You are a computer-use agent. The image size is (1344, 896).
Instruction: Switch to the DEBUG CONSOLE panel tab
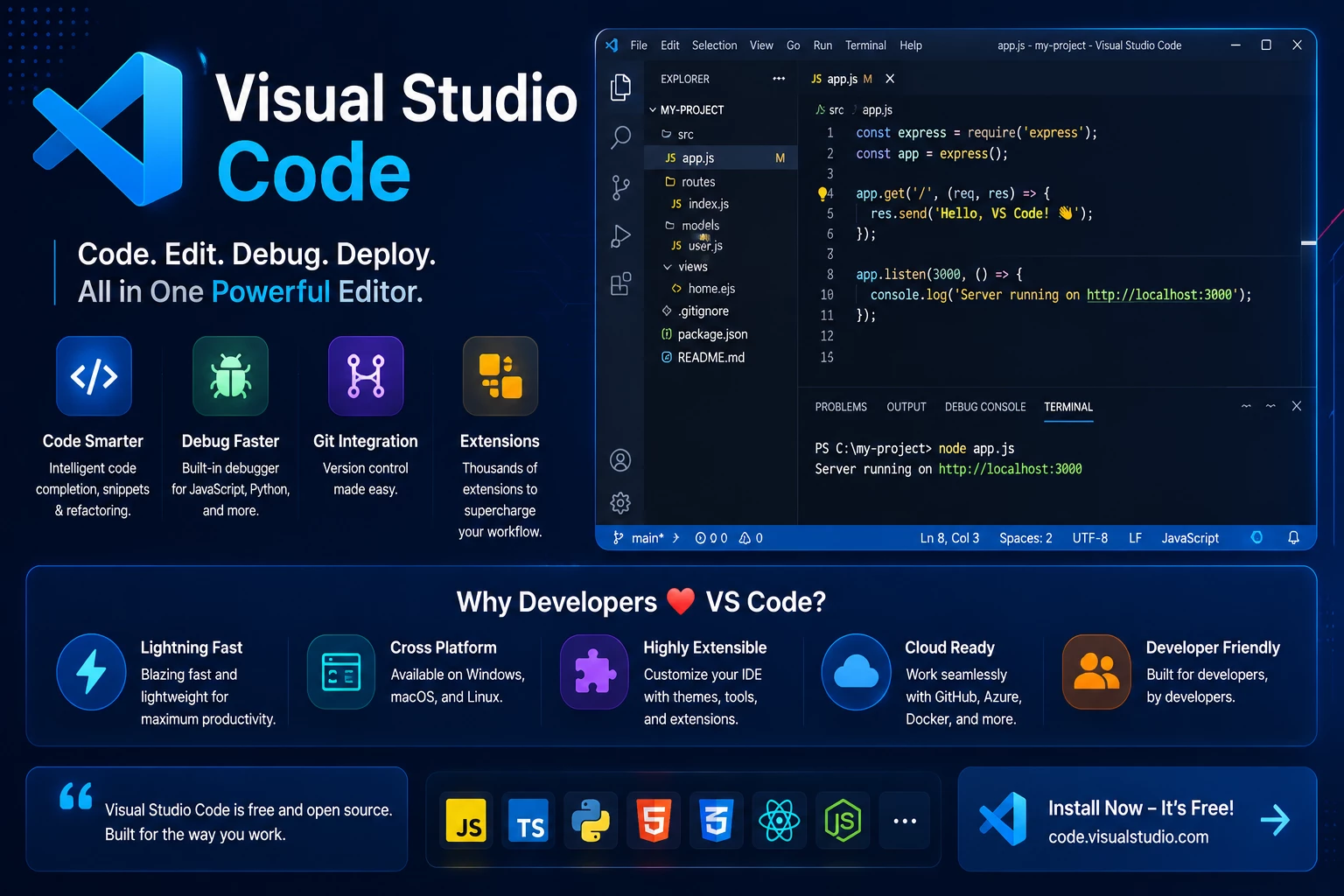pyautogui.click(x=985, y=407)
